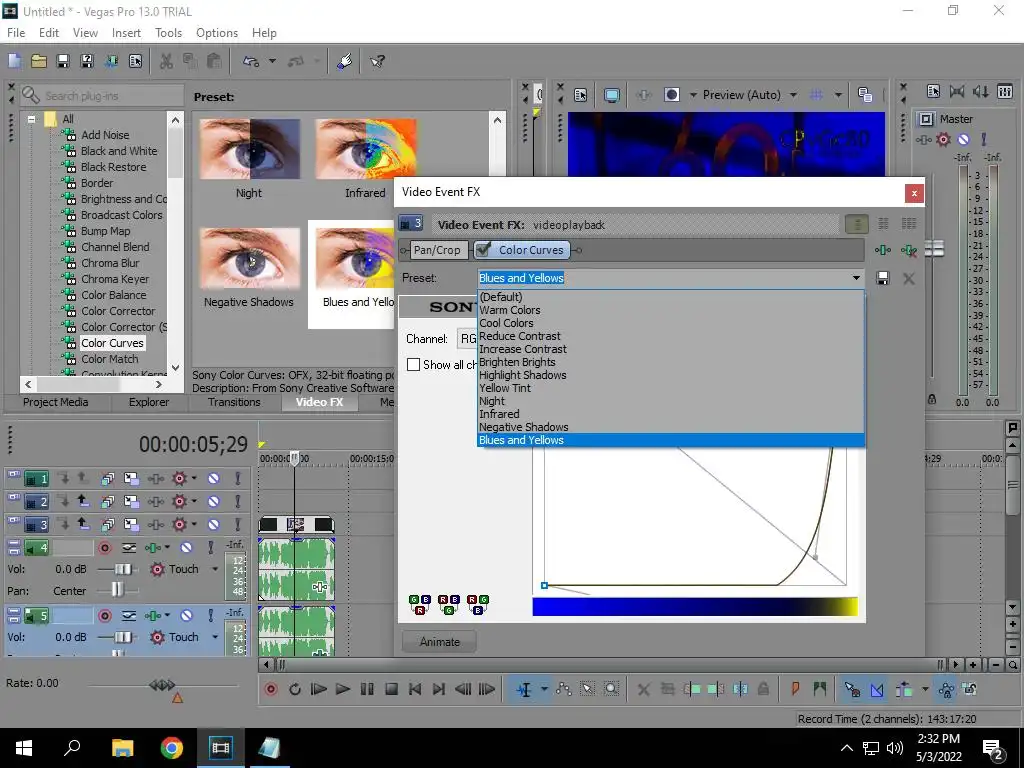Click the What's This help icon
1024x768 pixels.
[377, 61]
